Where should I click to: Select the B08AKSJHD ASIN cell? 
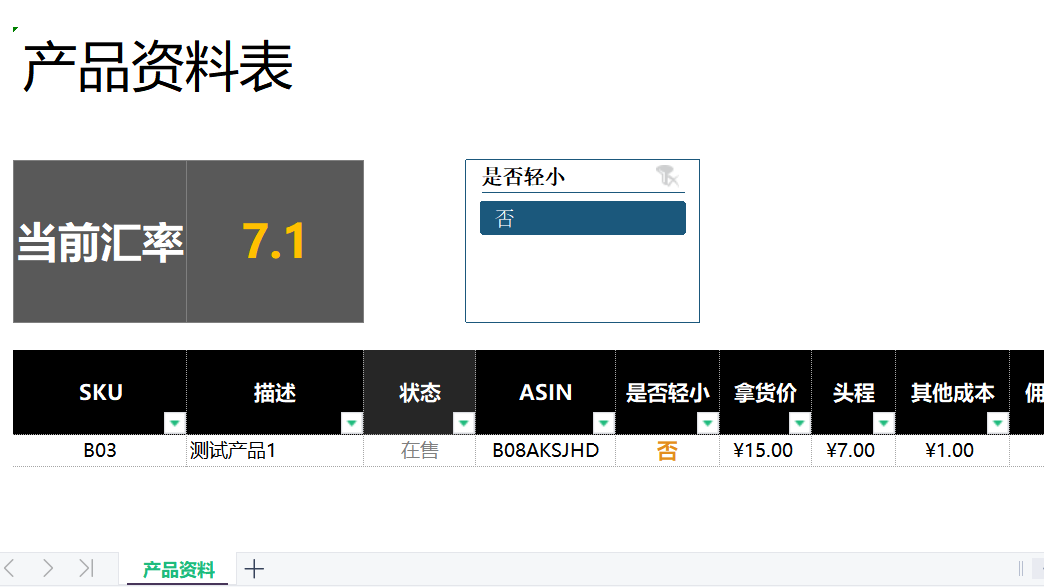[545, 451]
